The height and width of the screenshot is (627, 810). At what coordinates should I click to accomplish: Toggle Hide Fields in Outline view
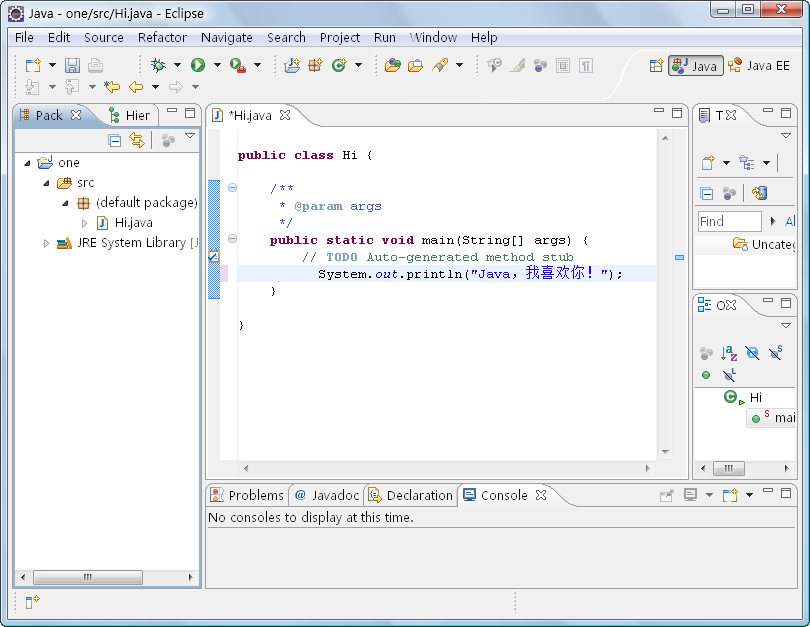coord(752,353)
